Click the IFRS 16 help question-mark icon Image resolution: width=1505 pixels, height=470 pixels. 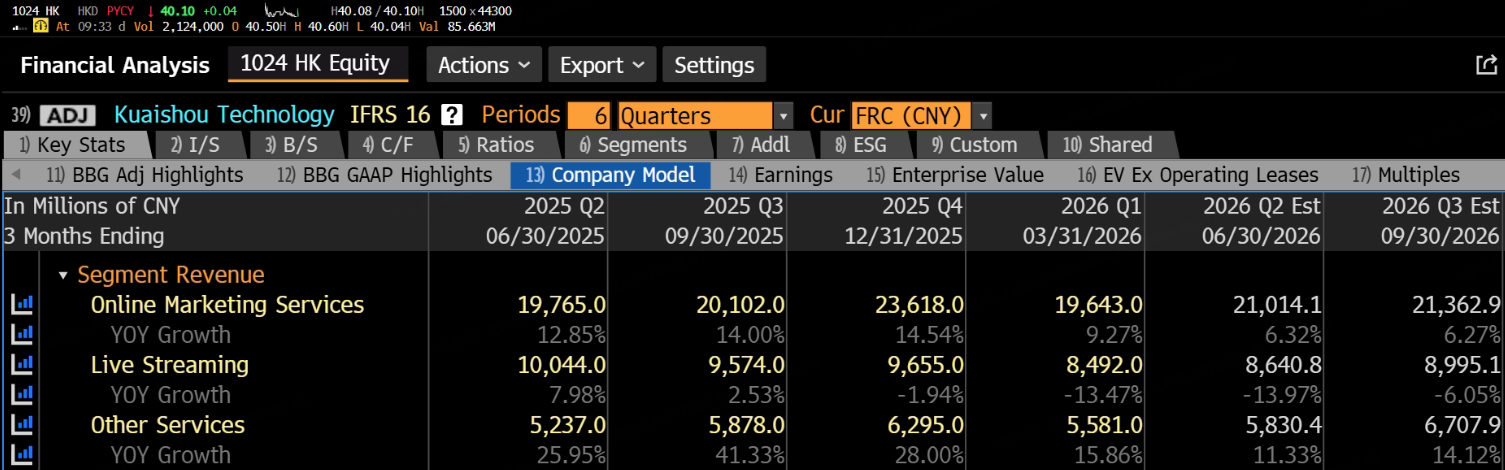[x=452, y=114]
